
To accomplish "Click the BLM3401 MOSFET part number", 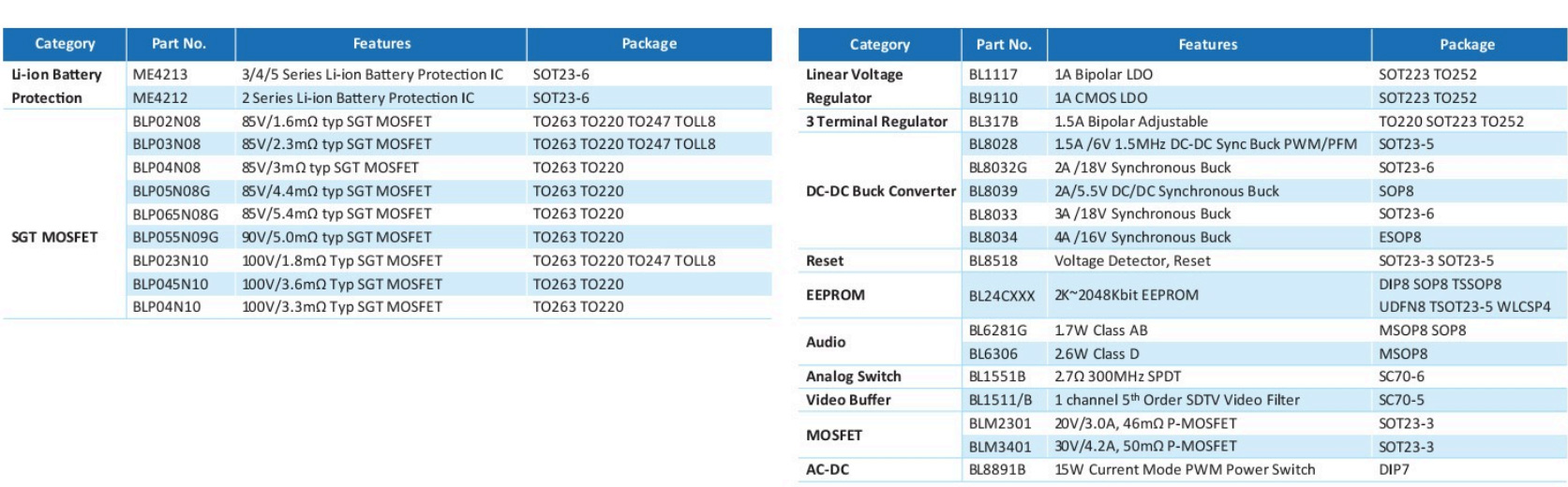I will click(1000, 446).
